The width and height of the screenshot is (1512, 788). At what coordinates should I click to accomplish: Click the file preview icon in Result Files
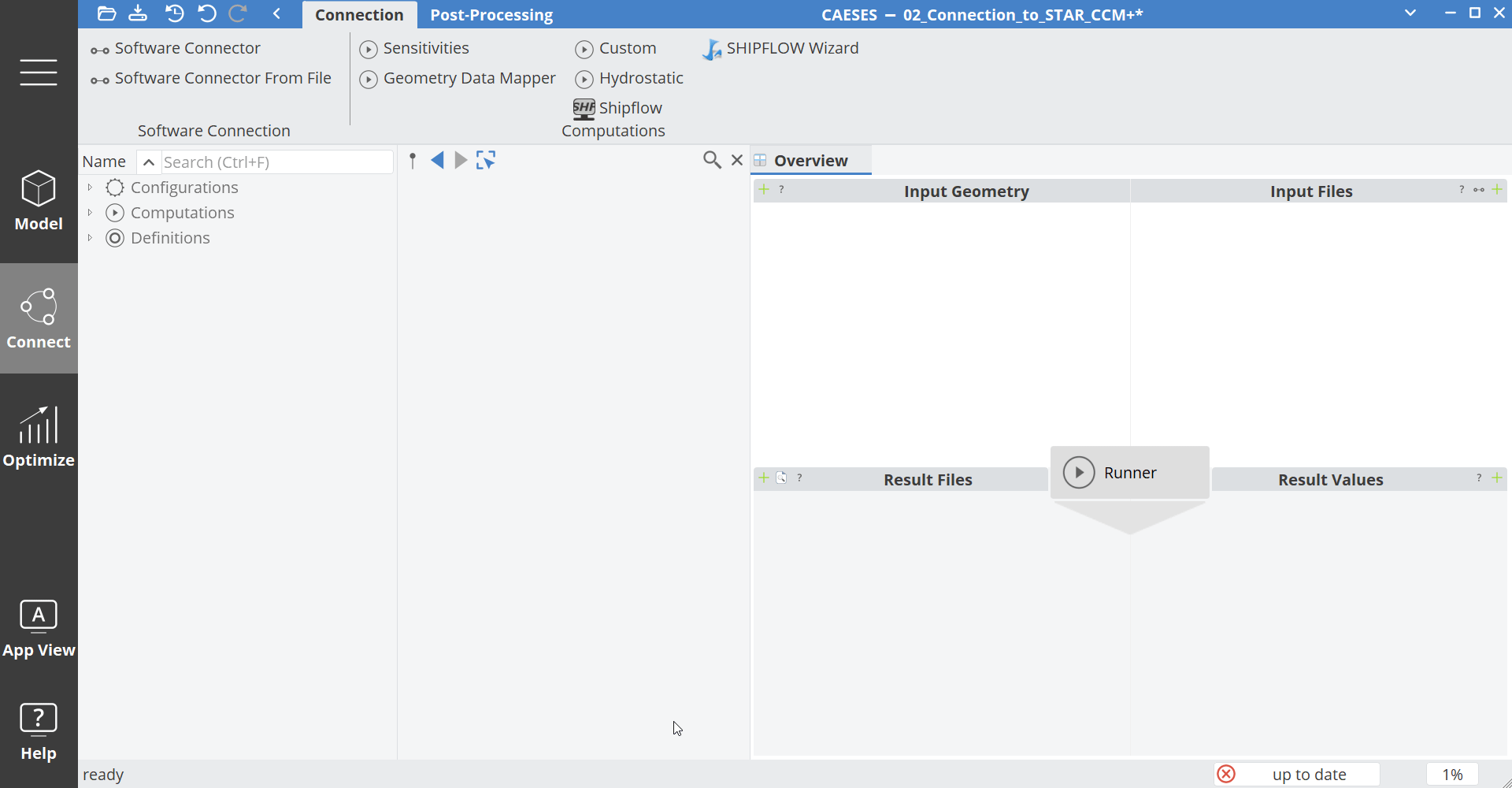pyautogui.click(x=781, y=478)
